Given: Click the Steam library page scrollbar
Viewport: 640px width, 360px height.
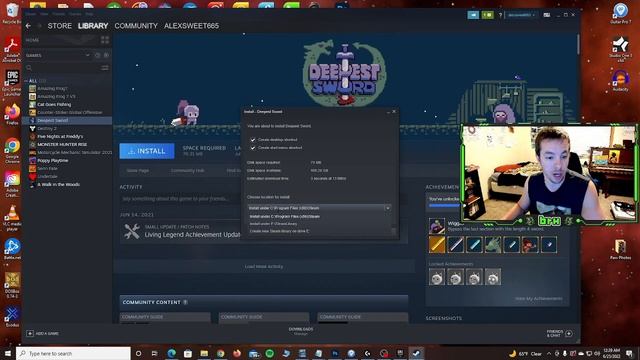Looking at the screenshot, I should pyautogui.click(x=578, y=44).
